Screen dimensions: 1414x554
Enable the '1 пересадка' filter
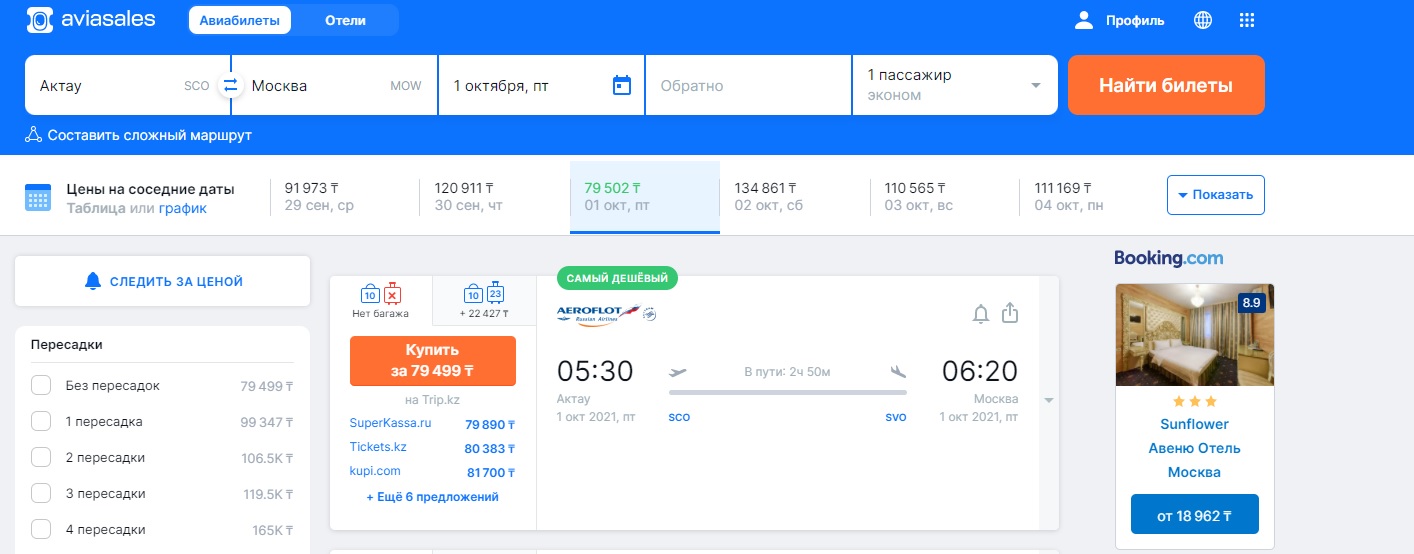pos(41,422)
